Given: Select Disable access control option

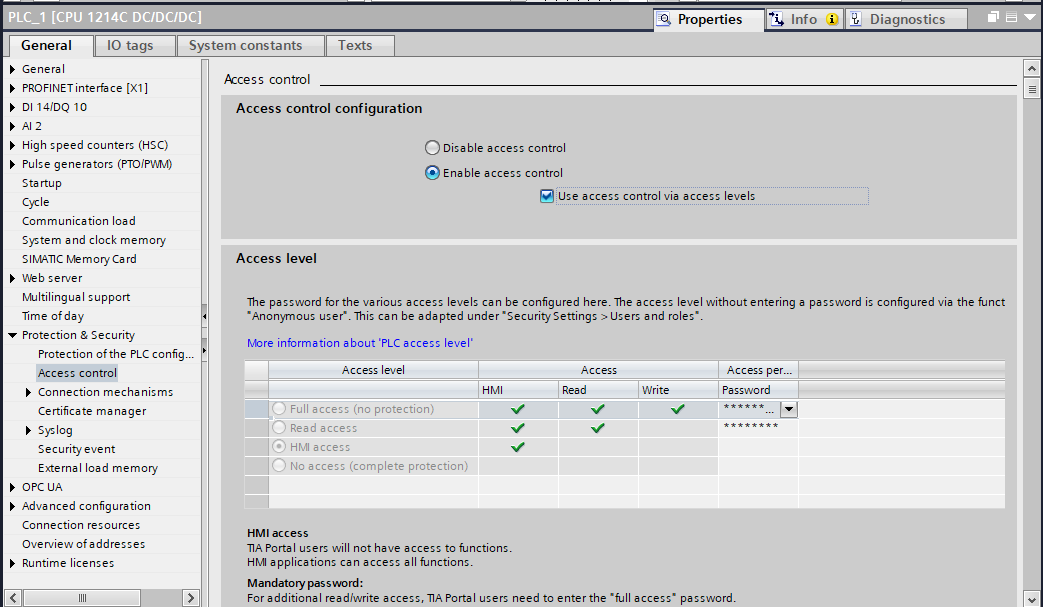Looking at the screenshot, I should pyautogui.click(x=433, y=148).
